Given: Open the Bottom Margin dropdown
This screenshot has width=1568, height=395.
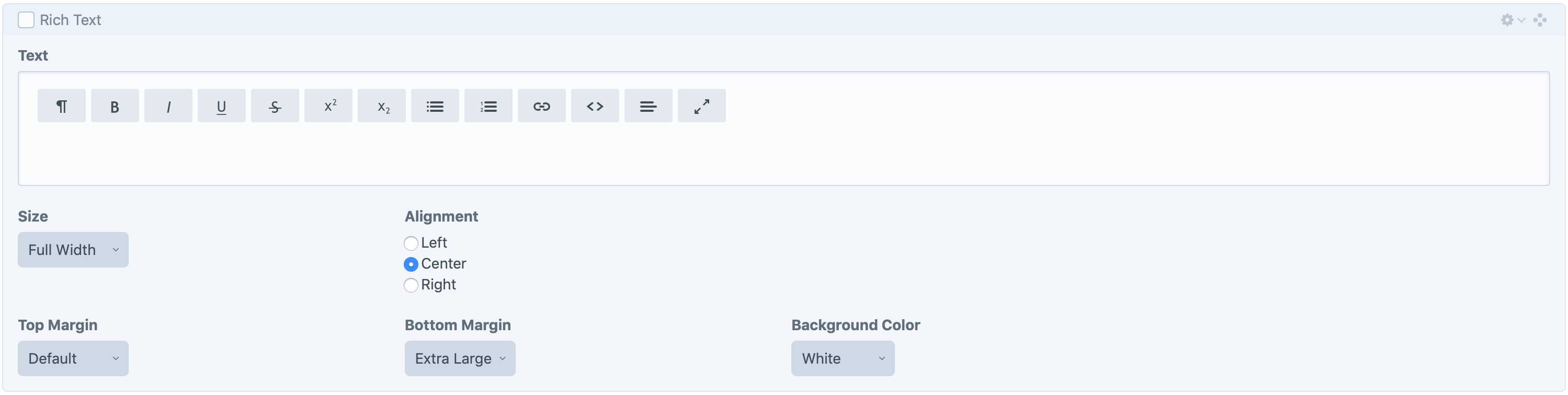Looking at the screenshot, I should pyautogui.click(x=460, y=358).
